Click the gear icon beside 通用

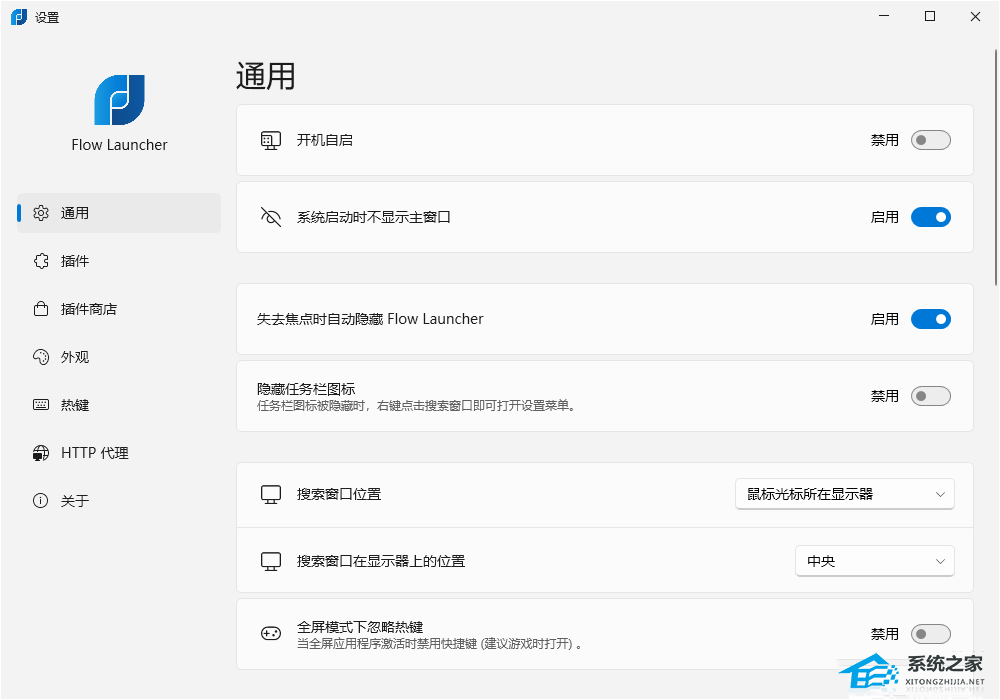click(41, 213)
